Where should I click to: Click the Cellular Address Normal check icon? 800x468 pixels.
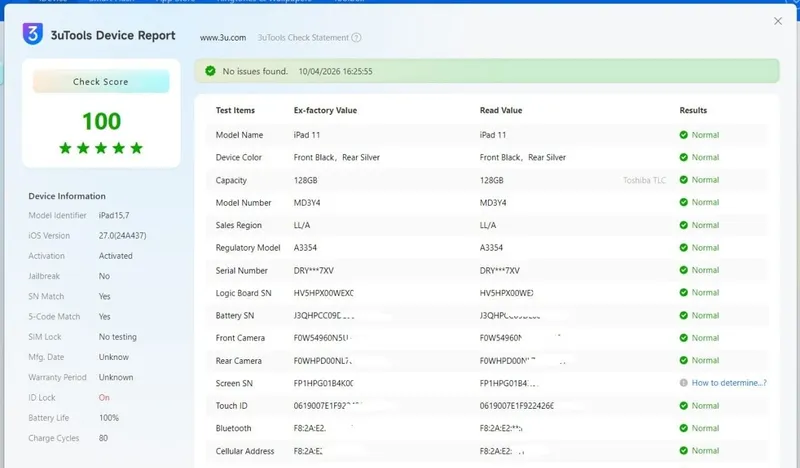pyautogui.click(x=684, y=451)
